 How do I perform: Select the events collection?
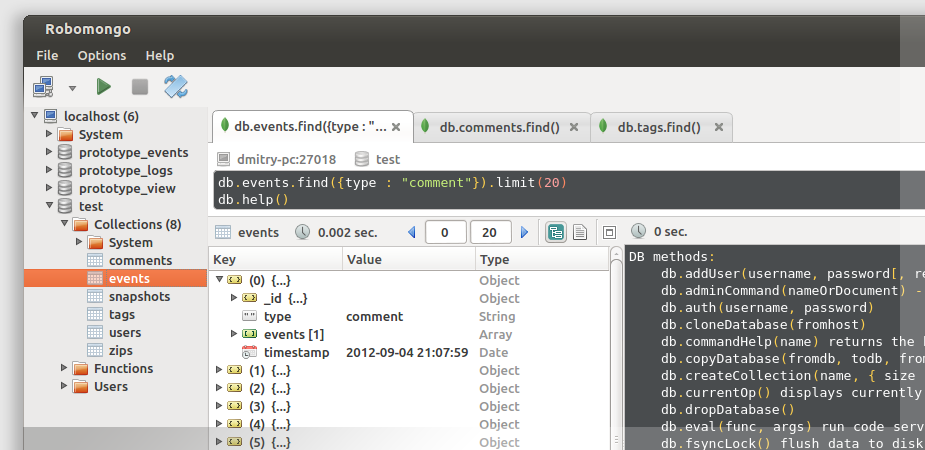(129, 278)
